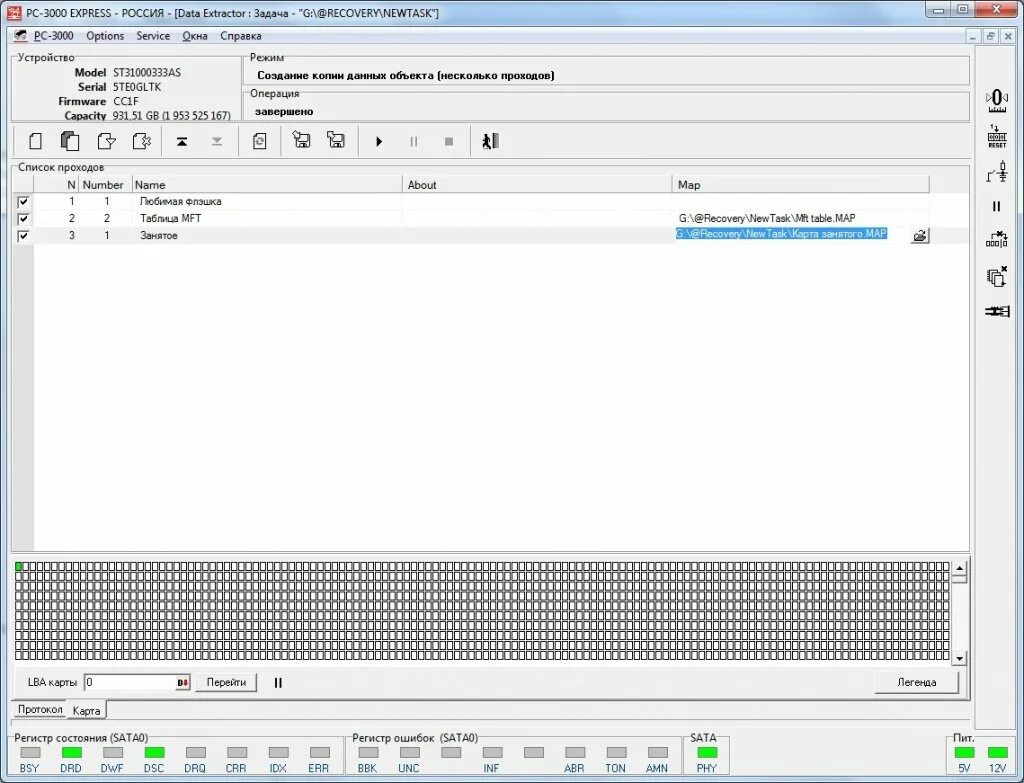Screen dimensions: 1024x783
Task: Open the PC-3000 menu
Action: point(54,36)
